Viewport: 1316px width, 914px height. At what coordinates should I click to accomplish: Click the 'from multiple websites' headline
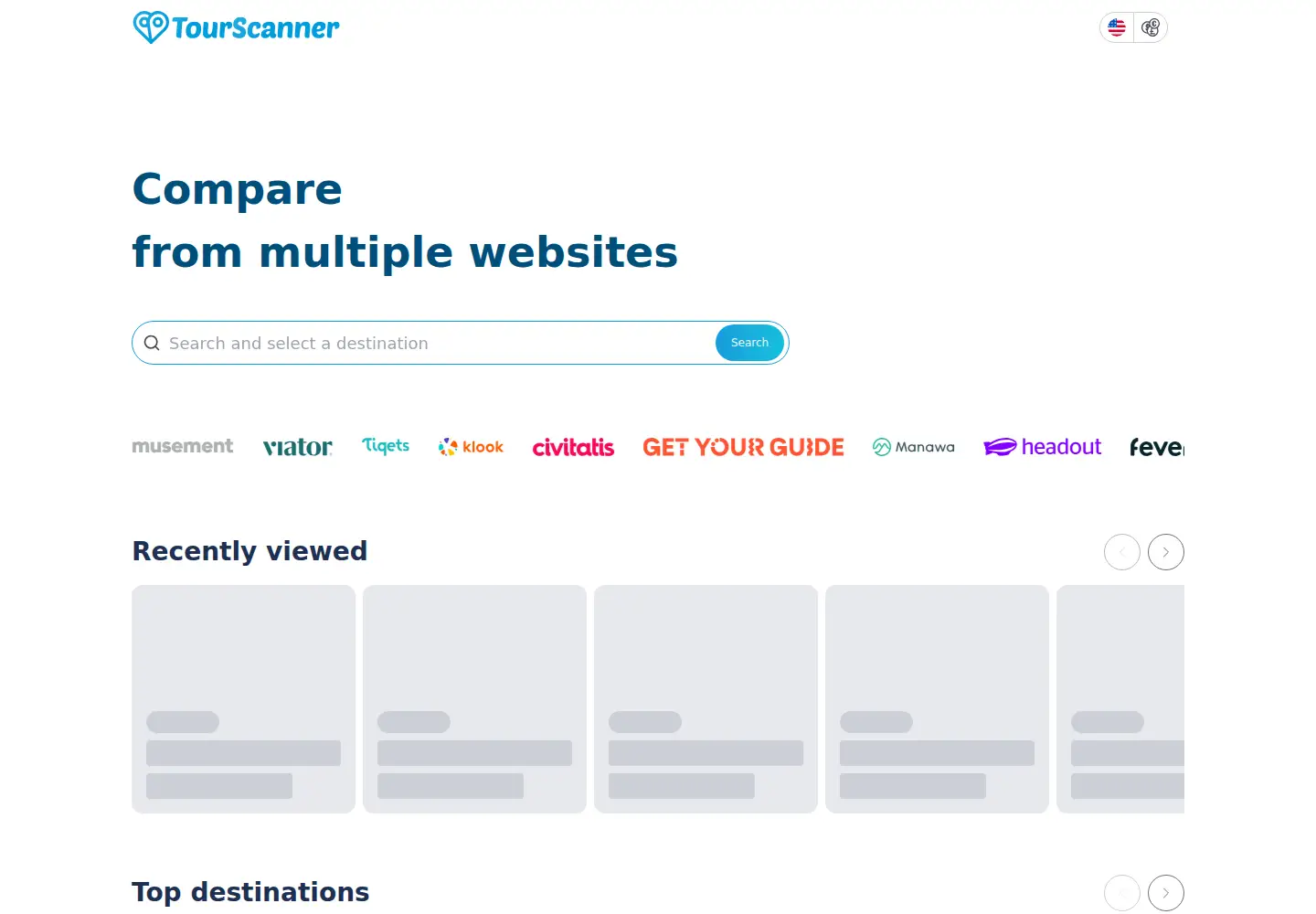[405, 252]
